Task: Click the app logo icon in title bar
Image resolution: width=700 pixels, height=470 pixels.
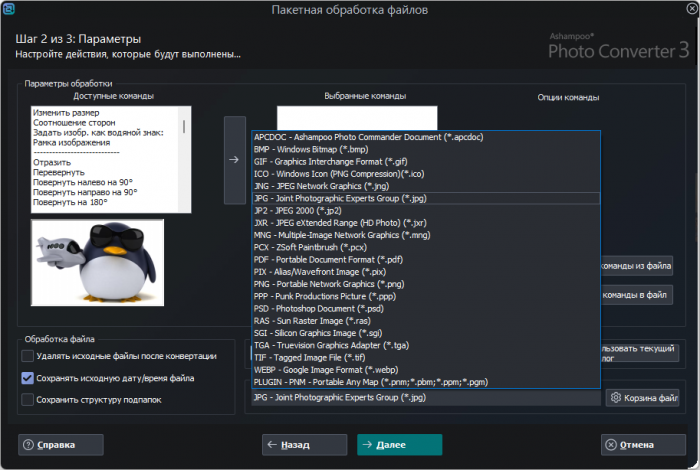Action: click(x=8, y=9)
